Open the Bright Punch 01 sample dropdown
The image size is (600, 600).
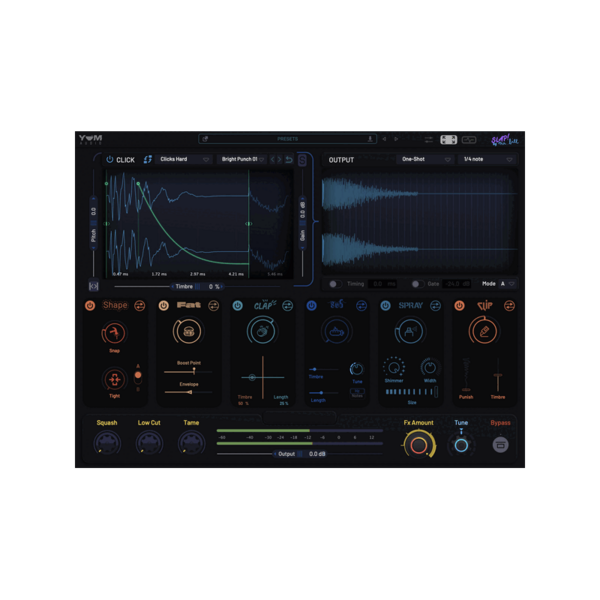pos(242,159)
